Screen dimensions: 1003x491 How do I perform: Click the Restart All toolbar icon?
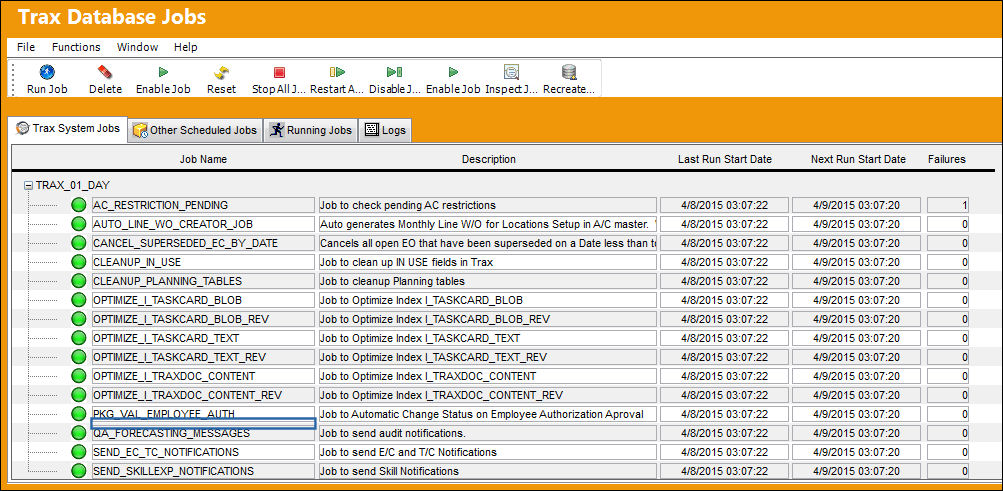337,72
